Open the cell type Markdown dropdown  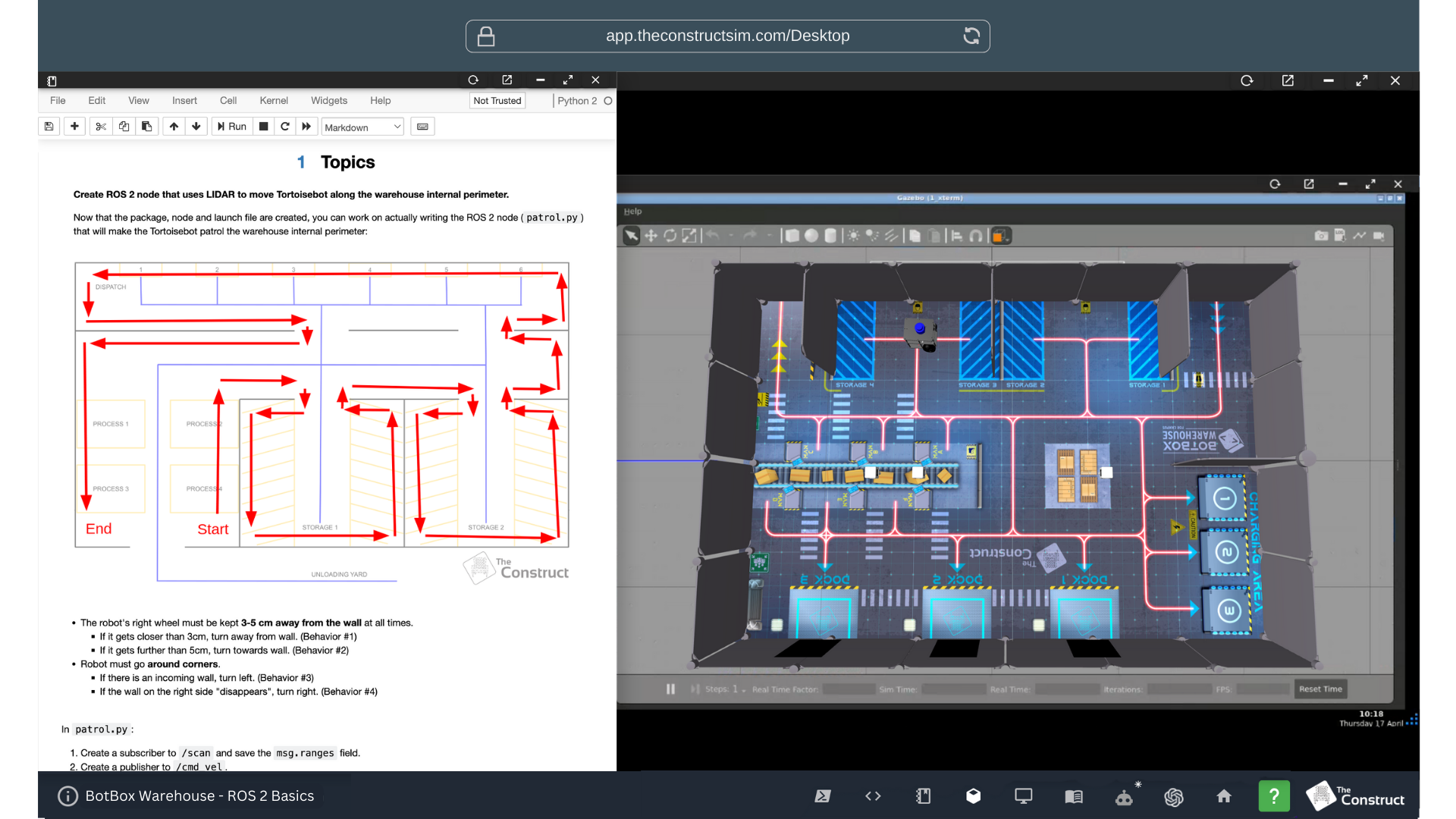(362, 127)
